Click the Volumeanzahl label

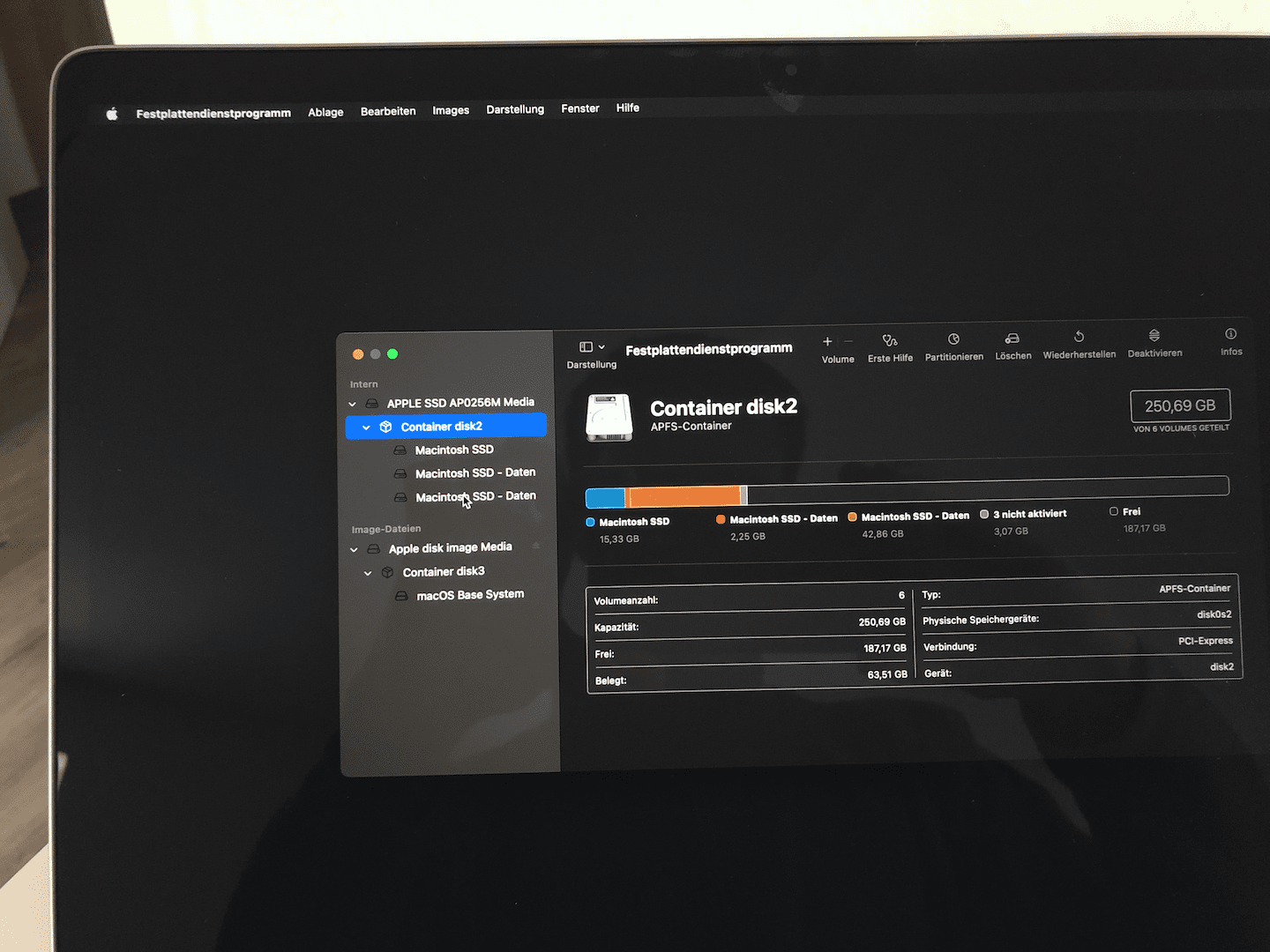pos(626,601)
